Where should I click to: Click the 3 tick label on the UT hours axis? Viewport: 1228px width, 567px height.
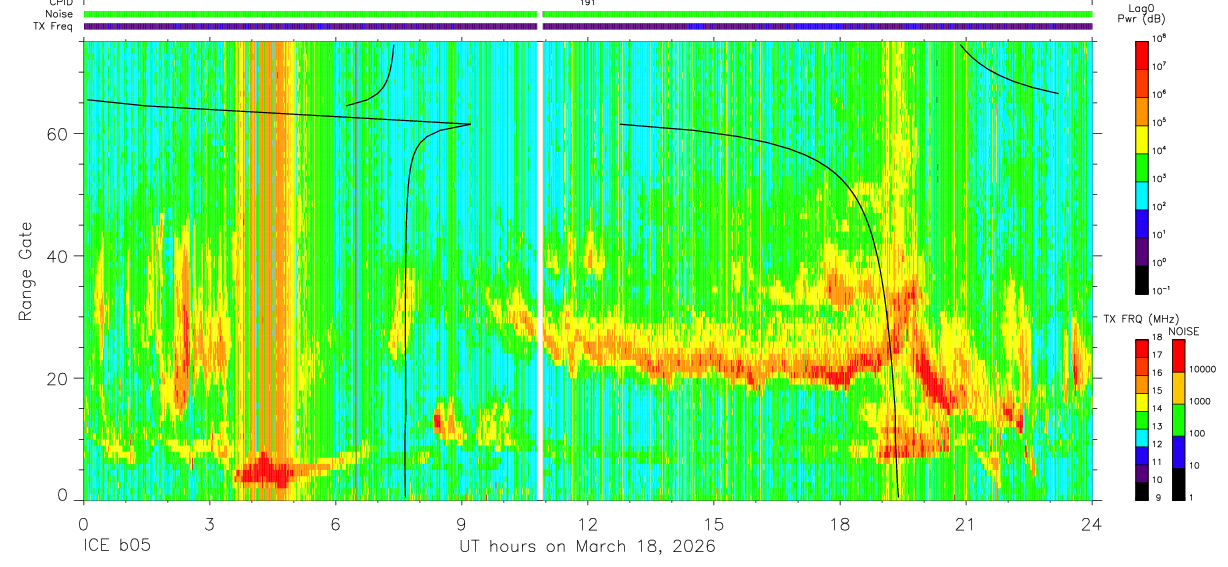[x=209, y=523]
